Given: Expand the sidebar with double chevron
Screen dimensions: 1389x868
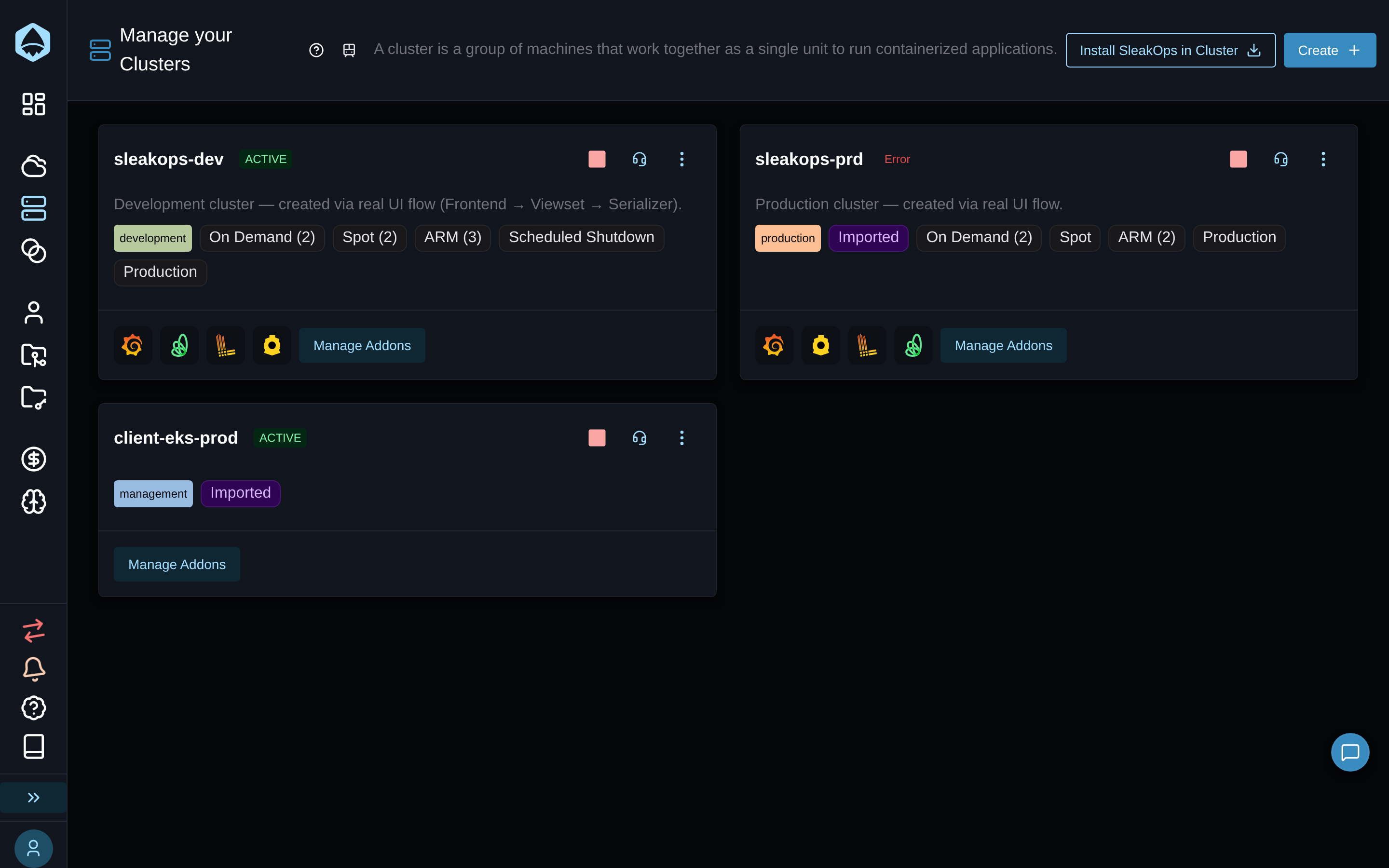Looking at the screenshot, I should (33, 798).
